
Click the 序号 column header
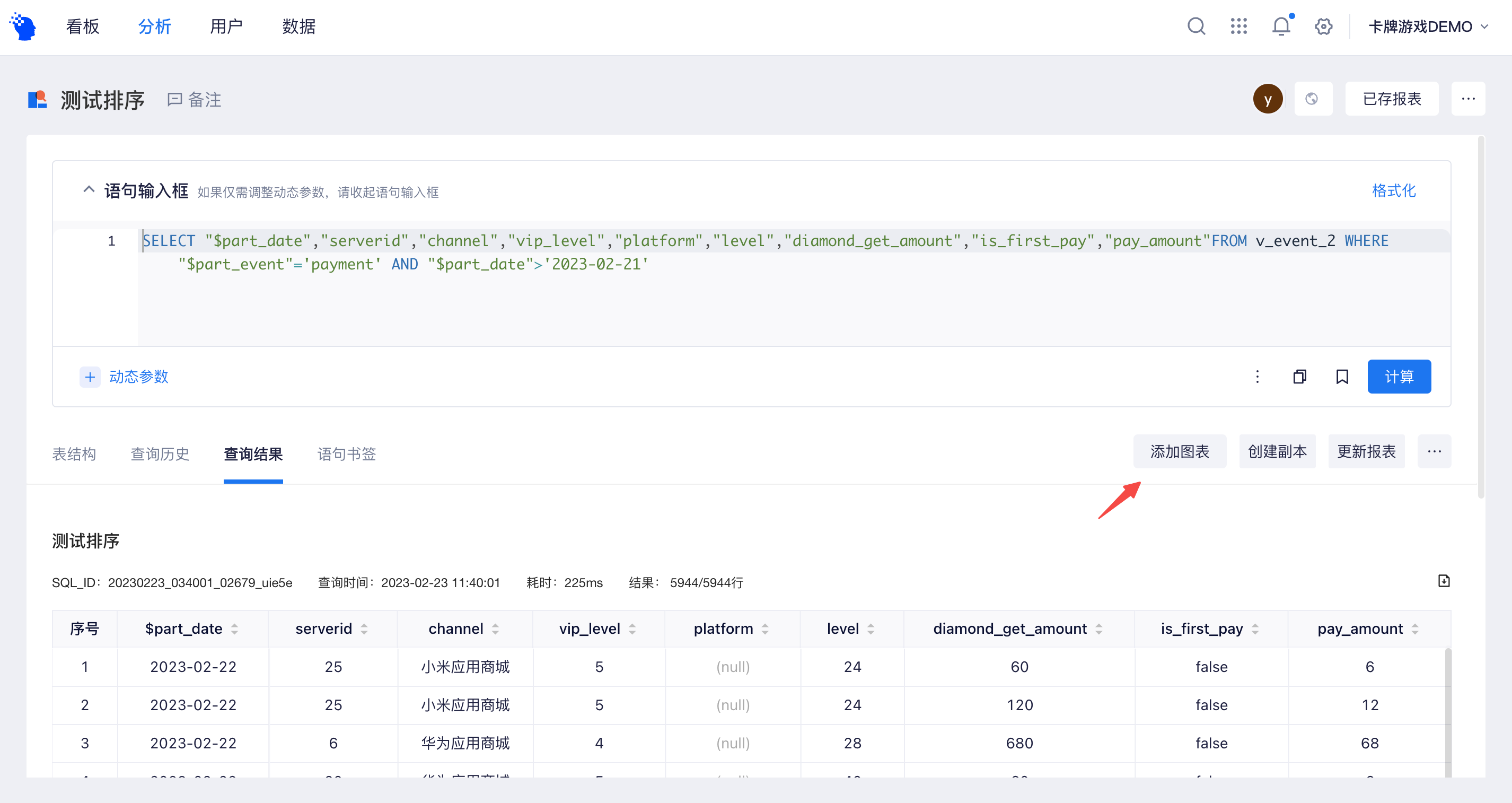click(84, 629)
